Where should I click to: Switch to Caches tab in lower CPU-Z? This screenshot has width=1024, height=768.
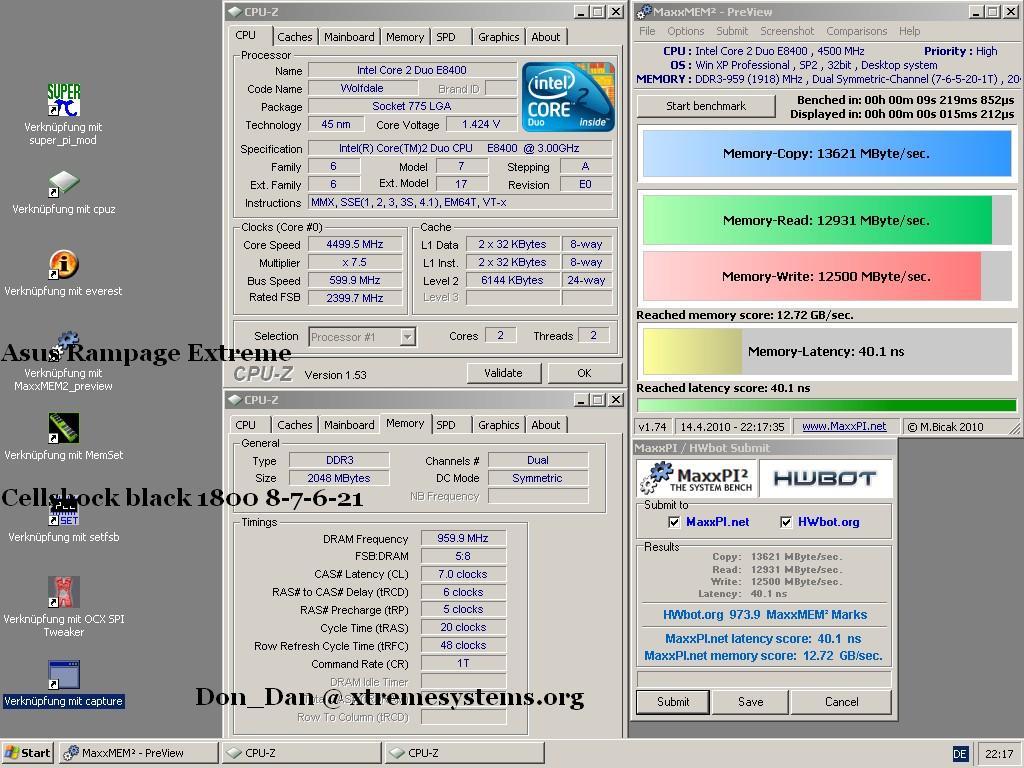[295, 425]
